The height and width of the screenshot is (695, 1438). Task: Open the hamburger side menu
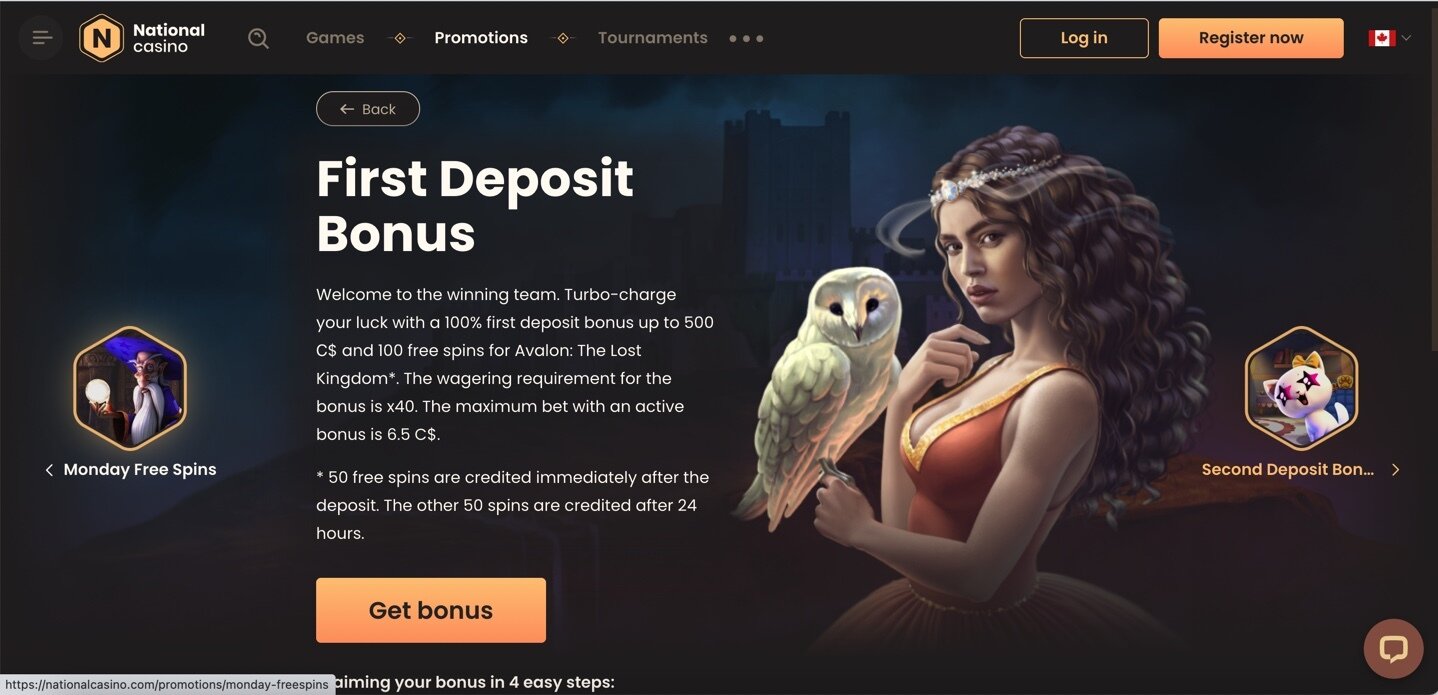[41, 38]
